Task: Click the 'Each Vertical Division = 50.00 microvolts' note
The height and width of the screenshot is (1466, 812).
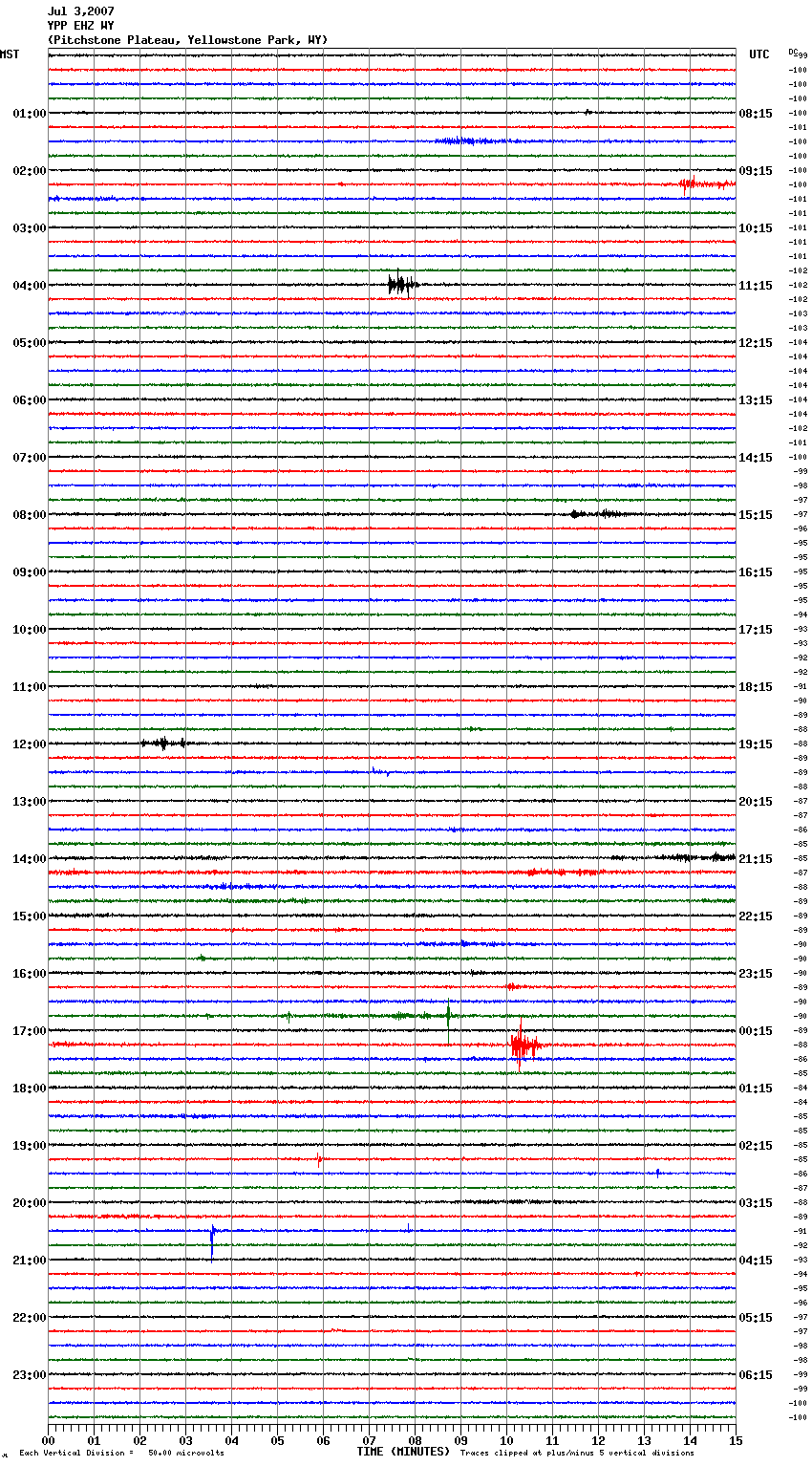Action: (122, 1454)
